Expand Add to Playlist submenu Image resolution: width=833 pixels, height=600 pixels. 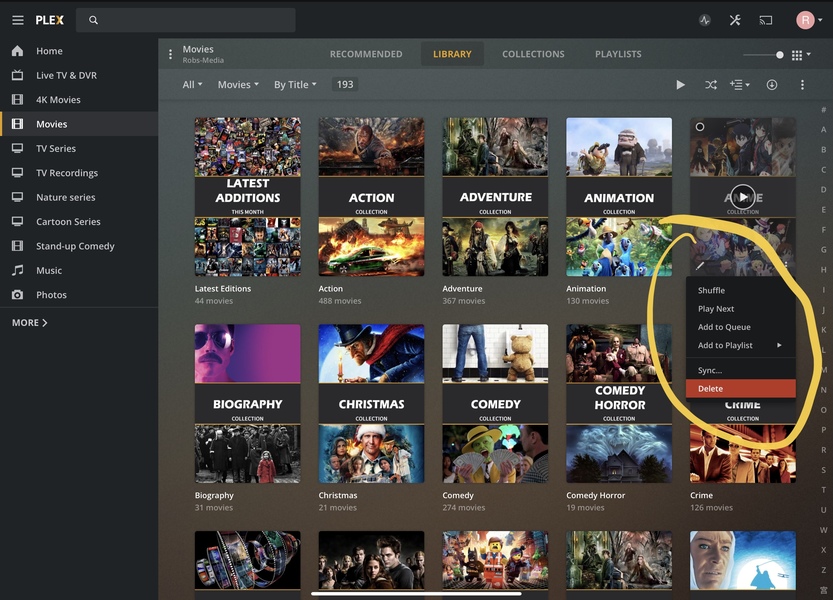741,345
